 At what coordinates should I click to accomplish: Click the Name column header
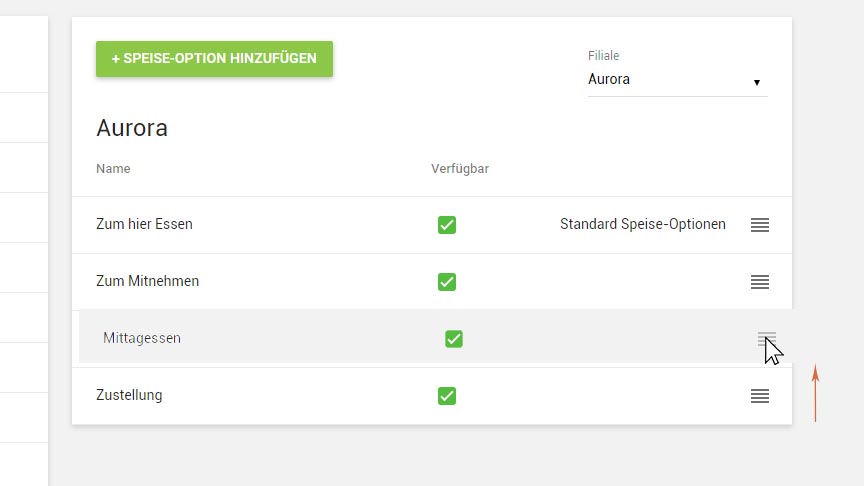113,169
